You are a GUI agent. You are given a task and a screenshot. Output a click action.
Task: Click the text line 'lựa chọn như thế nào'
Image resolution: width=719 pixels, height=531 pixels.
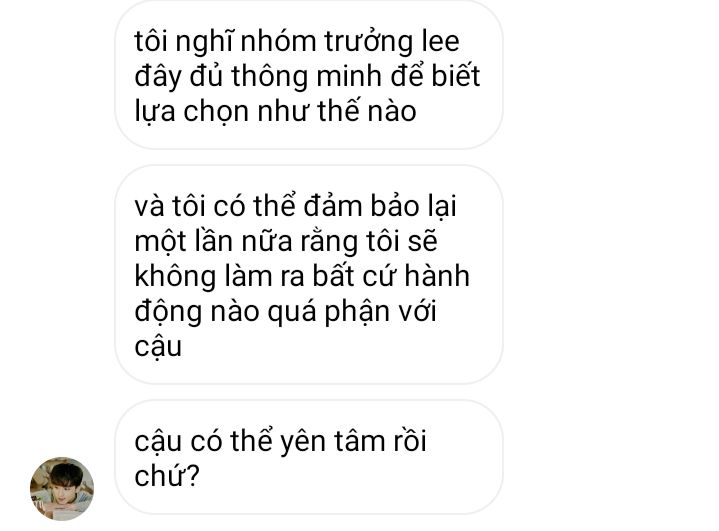276,111
